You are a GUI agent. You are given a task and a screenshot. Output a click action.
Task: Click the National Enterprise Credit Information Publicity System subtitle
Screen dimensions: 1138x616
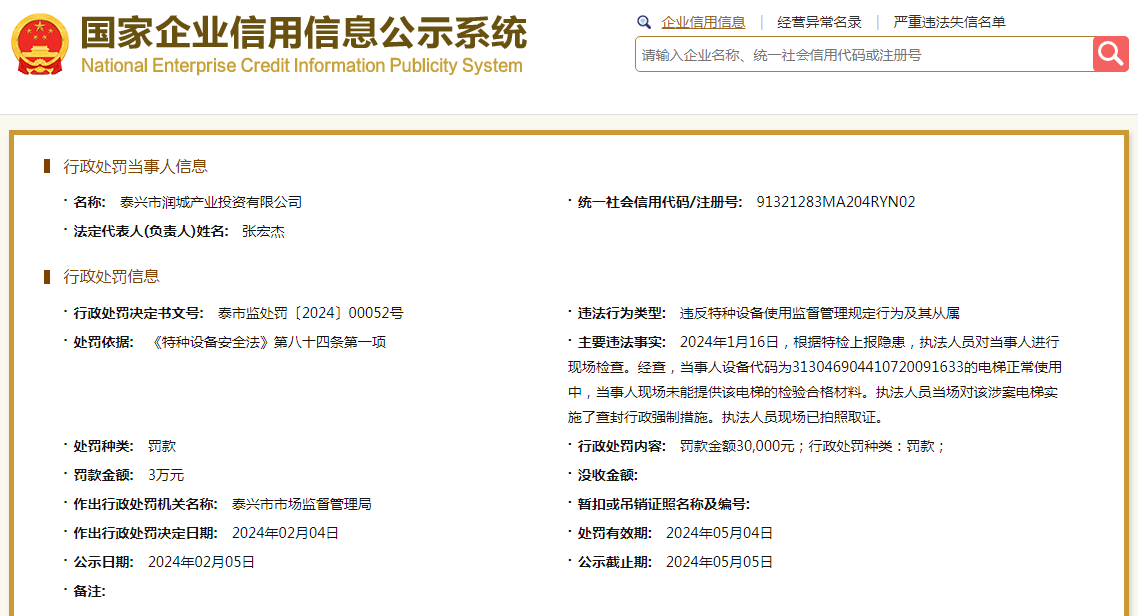(x=302, y=65)
